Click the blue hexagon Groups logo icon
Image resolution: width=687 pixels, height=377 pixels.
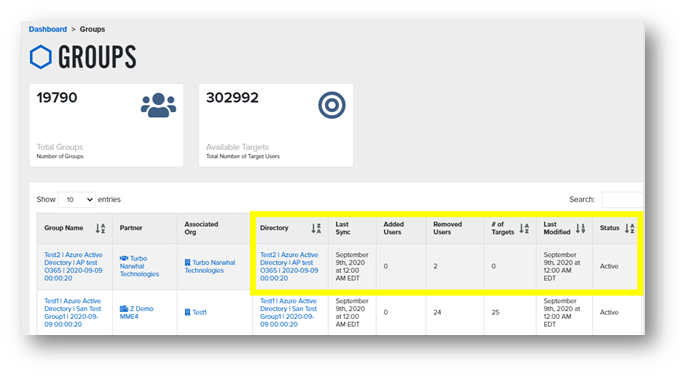pyautogui.click(x=41, y=57)
